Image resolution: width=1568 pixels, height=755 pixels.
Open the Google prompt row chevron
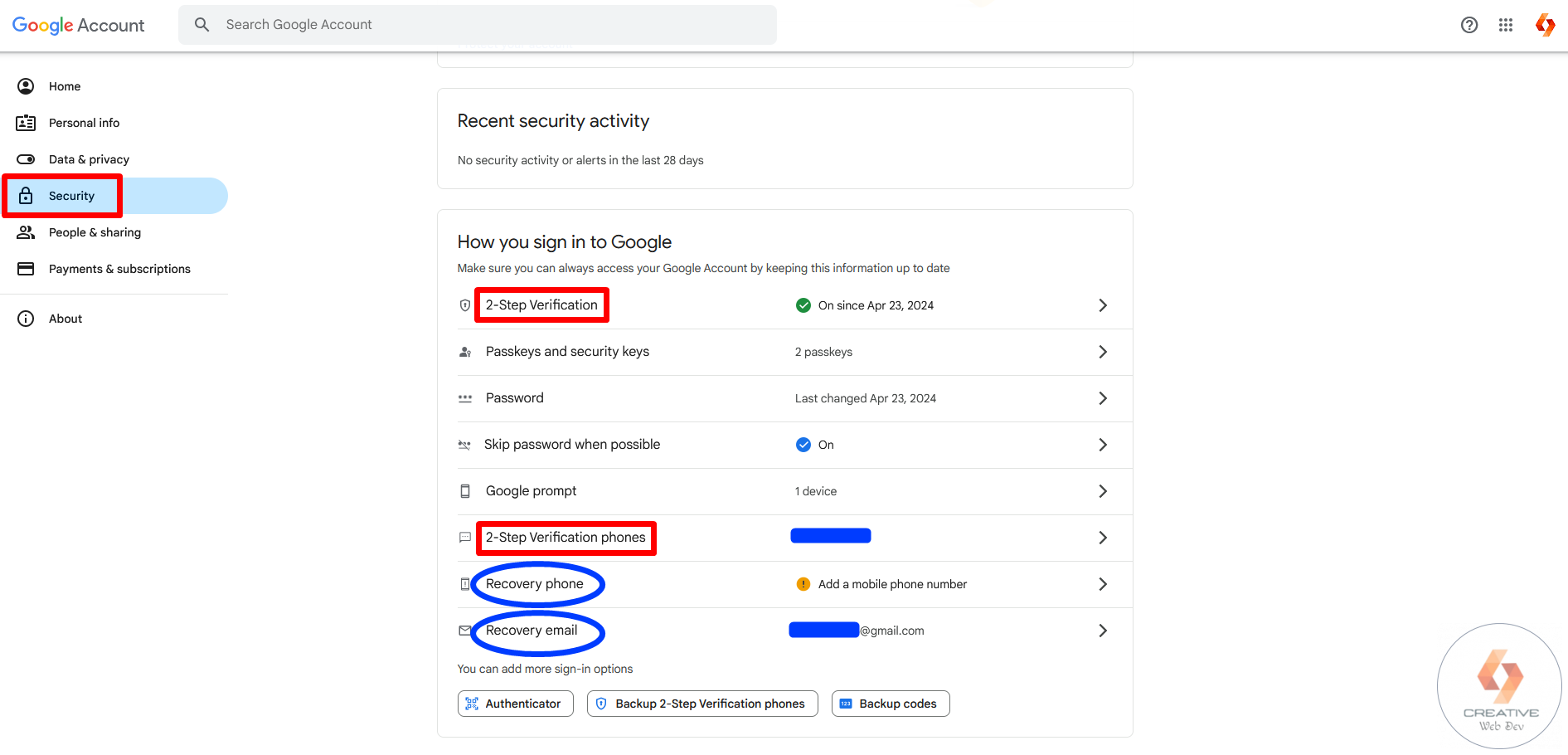pos(1103,491)
